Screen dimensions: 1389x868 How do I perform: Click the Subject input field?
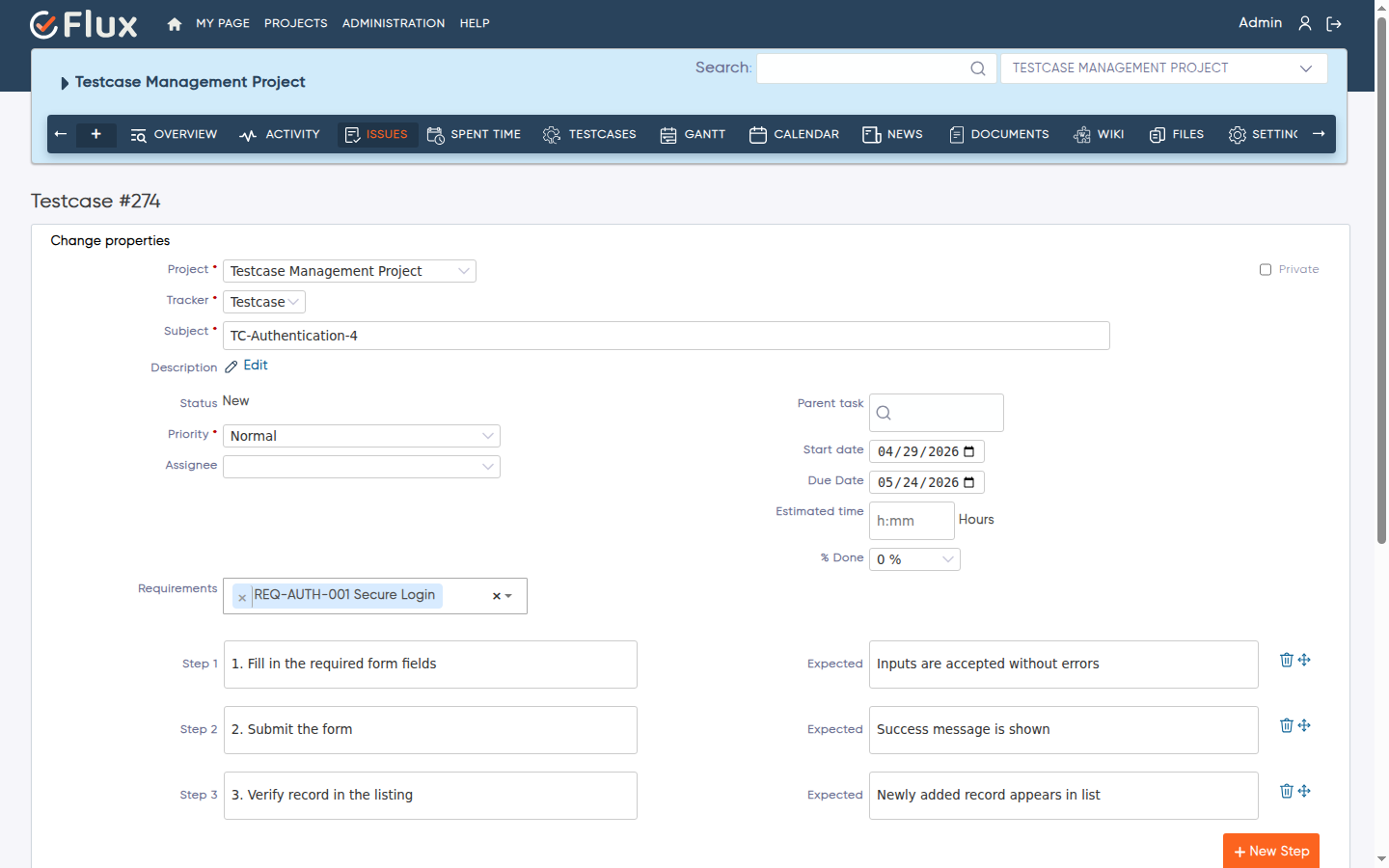[x=667, y=336]
